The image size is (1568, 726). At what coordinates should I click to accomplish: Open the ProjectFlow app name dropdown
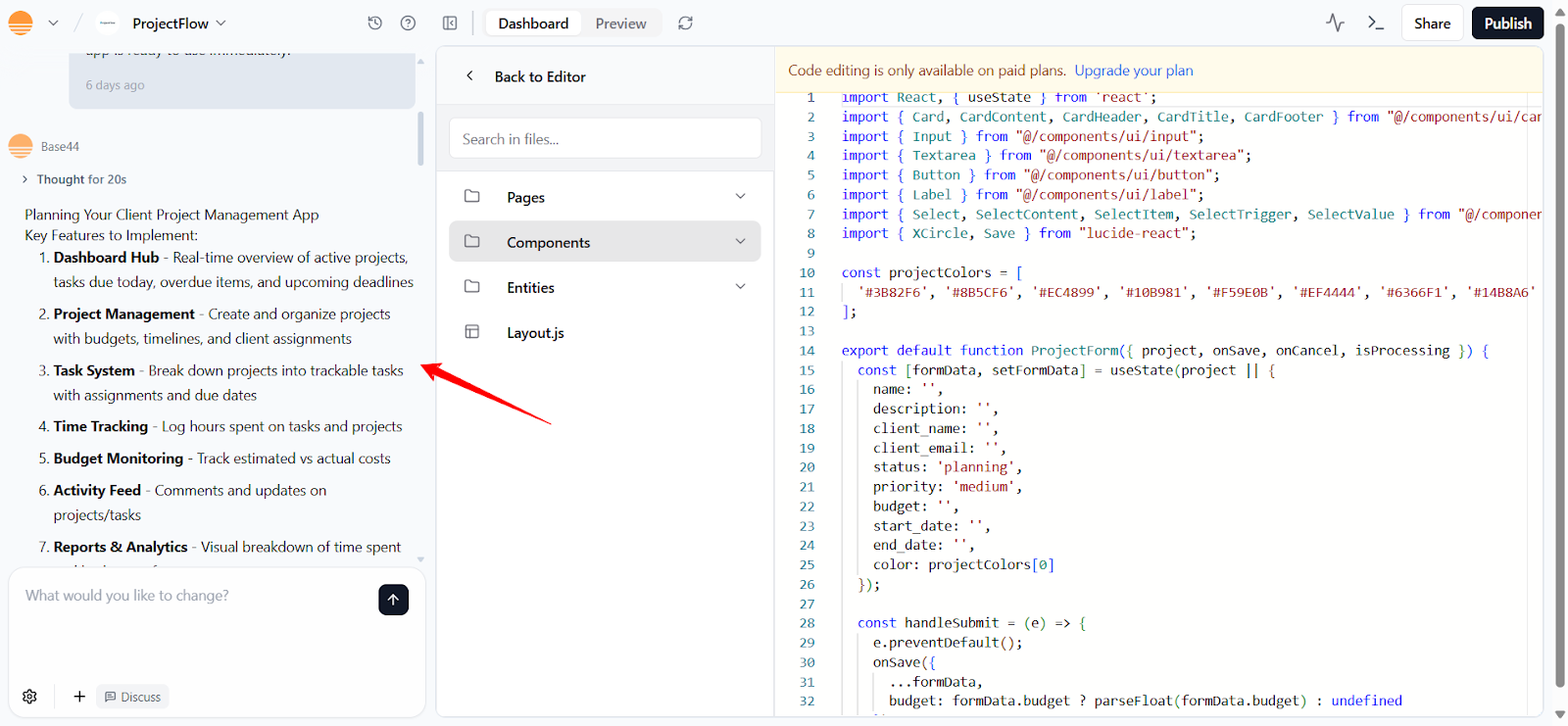click(x=179, y=24)
